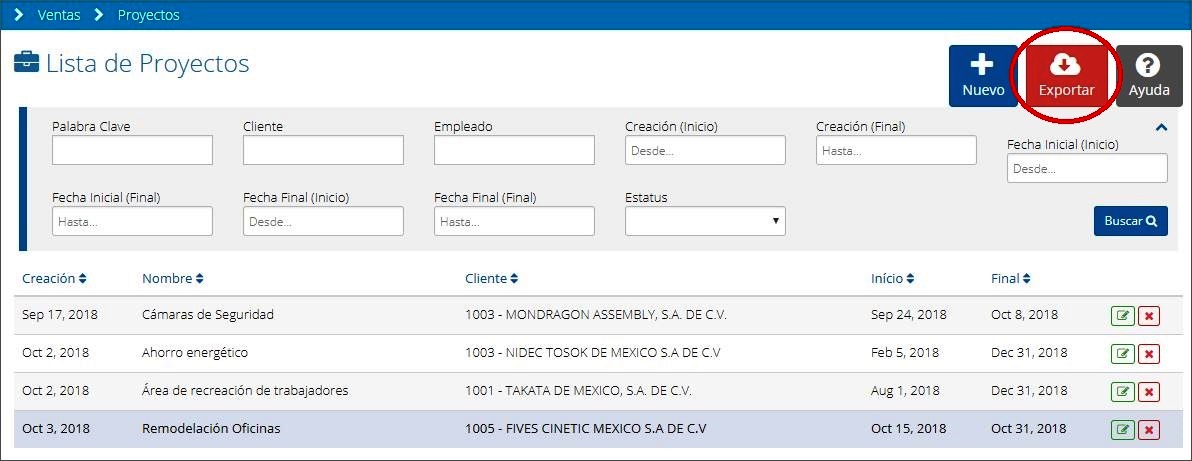Delete the Cámaras de Seguridad project

(x=1149, y=316)
